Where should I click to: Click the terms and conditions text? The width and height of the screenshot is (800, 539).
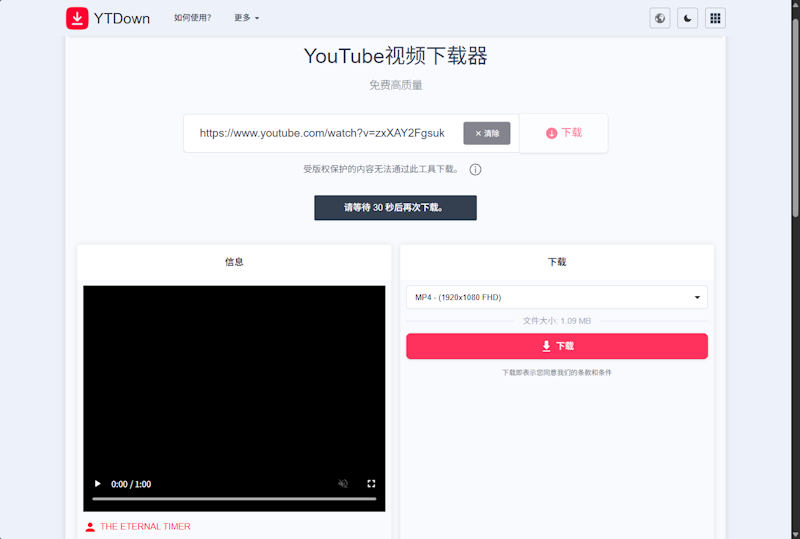[557, 373]
